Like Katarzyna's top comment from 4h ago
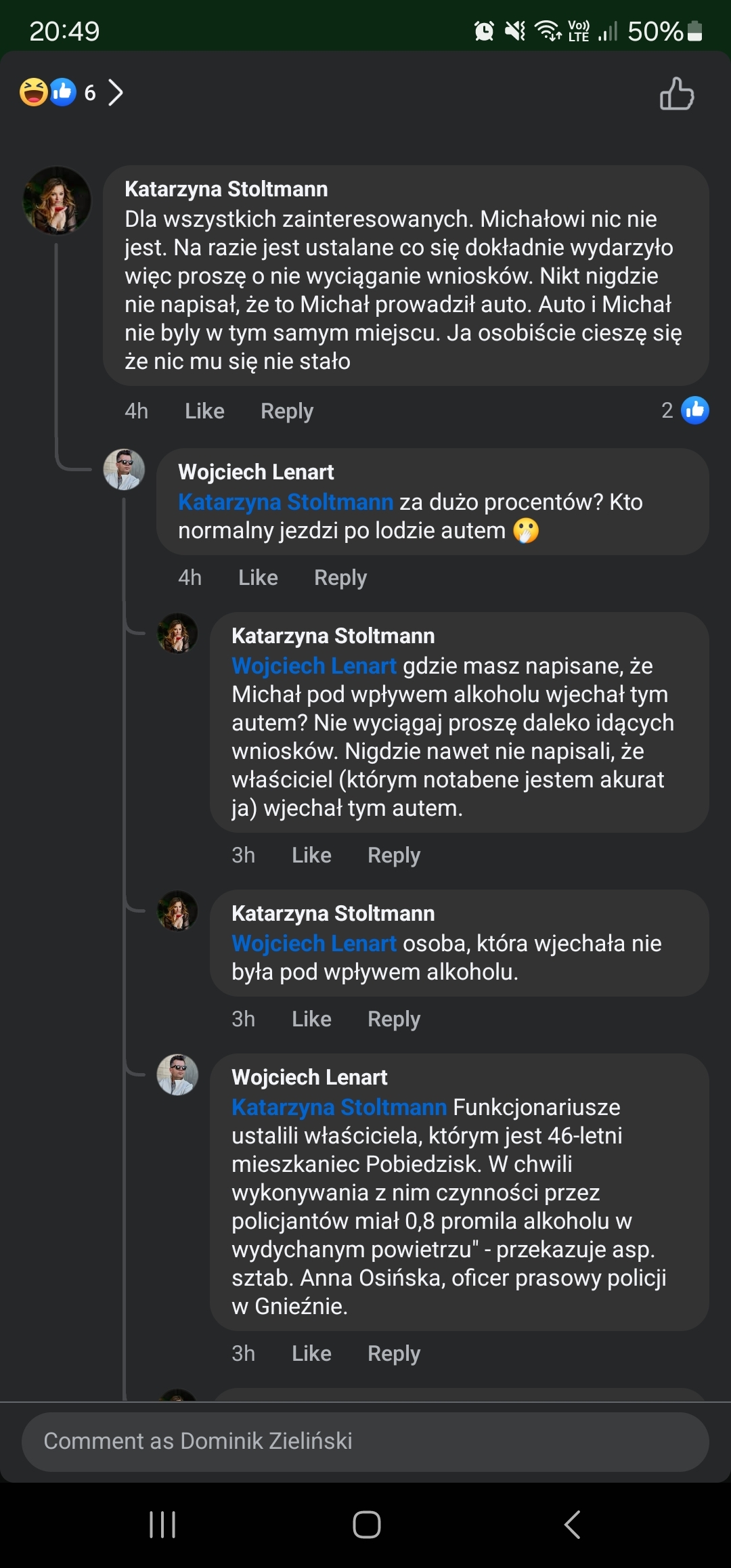731x1568 pixels. pyautogui.click(x=204, y=411)
